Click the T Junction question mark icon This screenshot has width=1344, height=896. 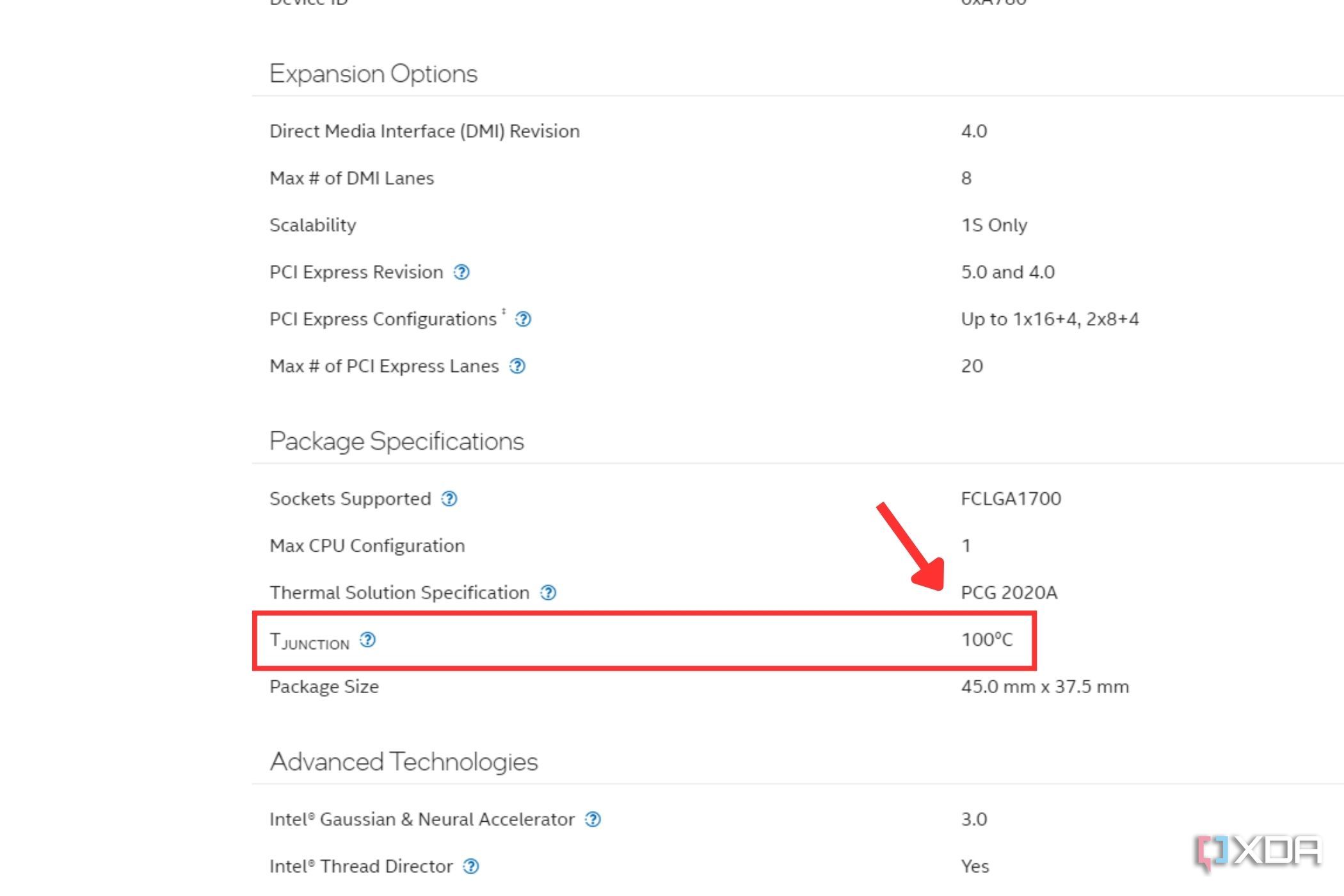[367, 639]
